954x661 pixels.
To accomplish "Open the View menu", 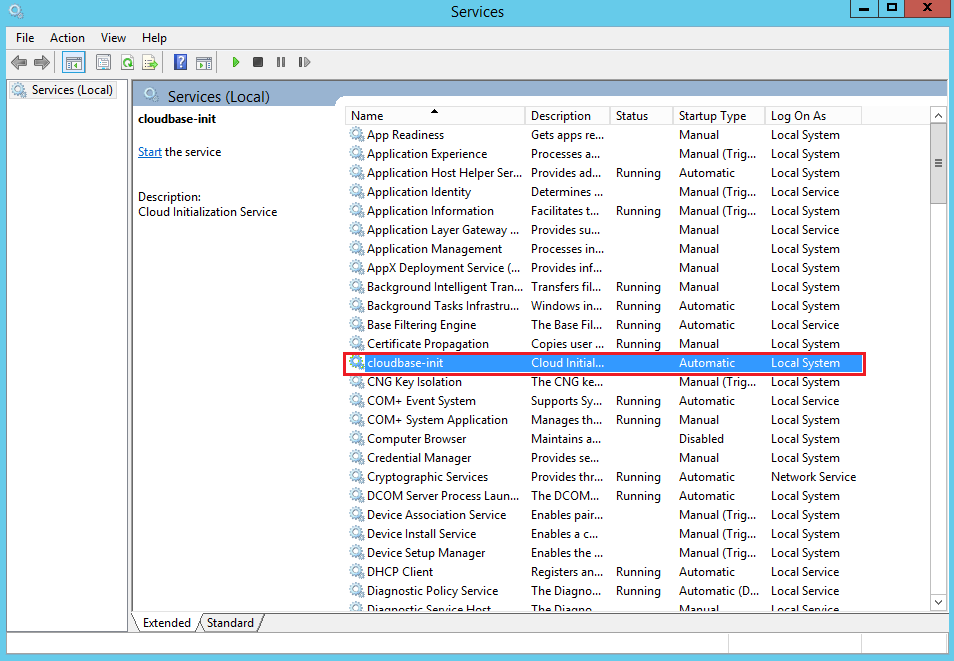I will pos(113,37).
